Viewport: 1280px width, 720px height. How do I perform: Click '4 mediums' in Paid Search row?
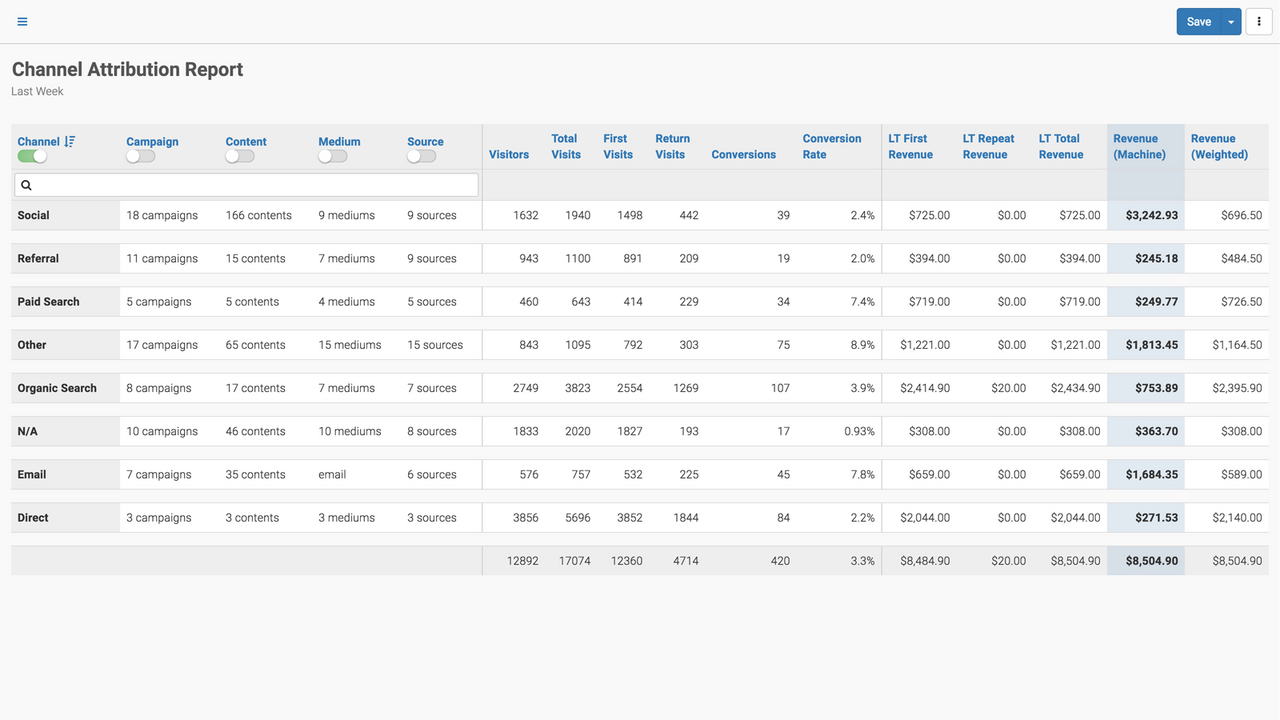[x=347, y=302]
